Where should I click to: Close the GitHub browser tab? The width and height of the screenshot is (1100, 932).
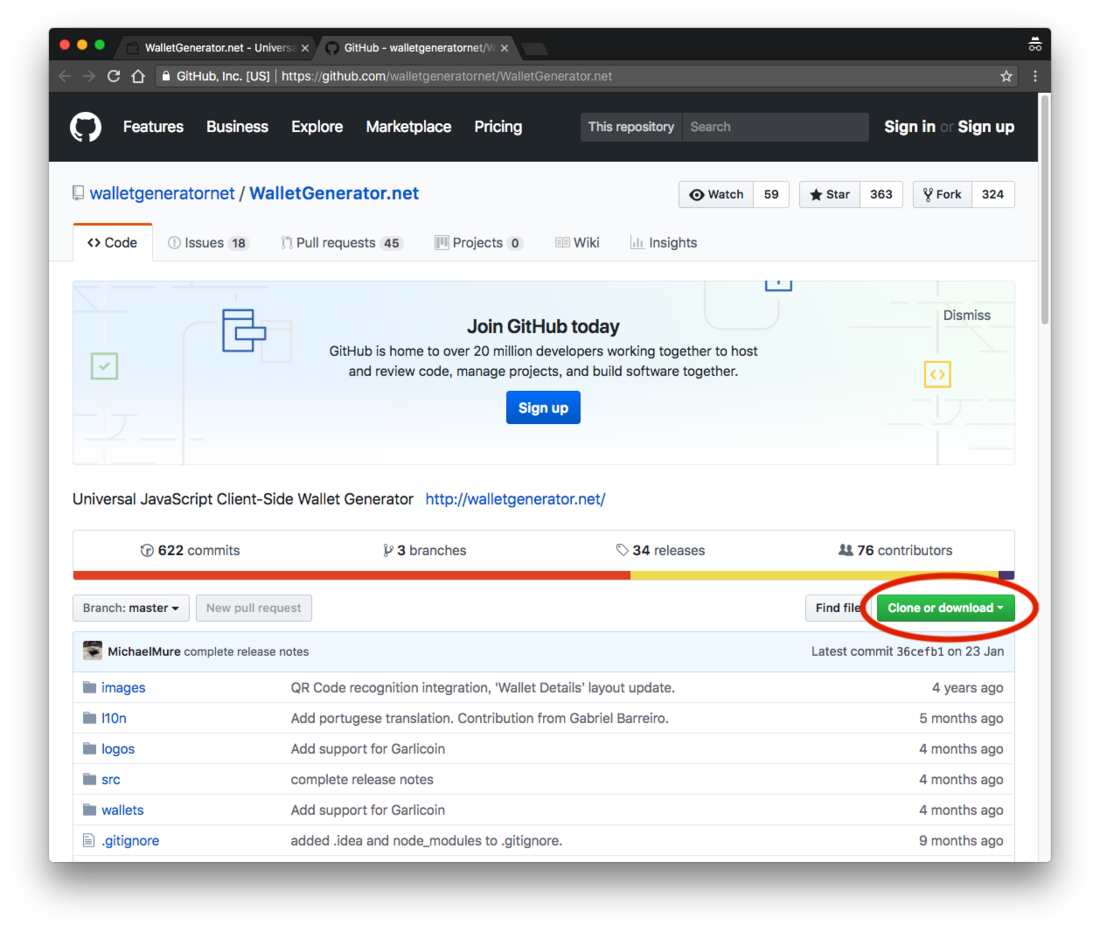click(504, 48)
